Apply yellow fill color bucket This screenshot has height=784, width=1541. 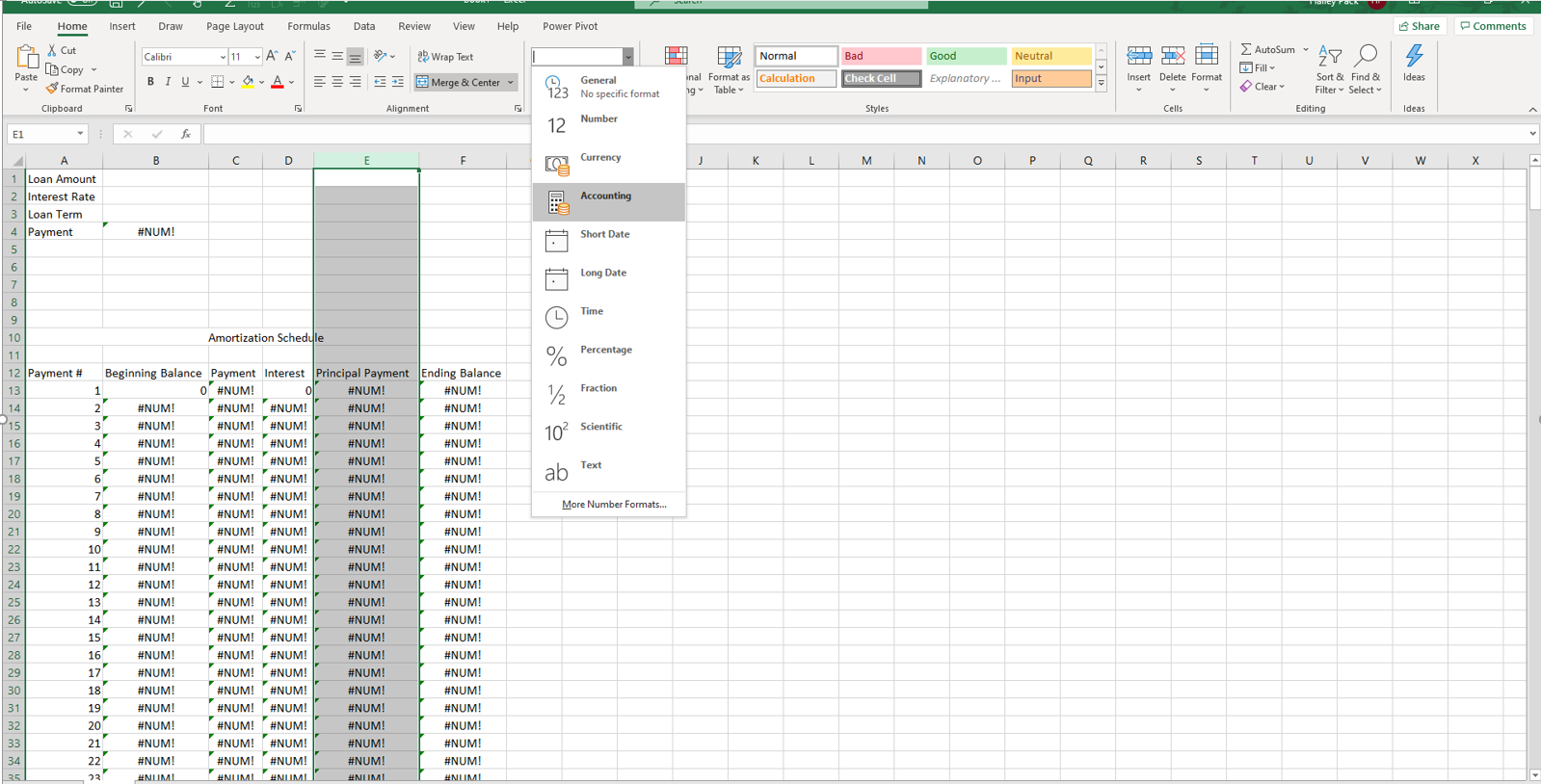click(x=248, y=83)
